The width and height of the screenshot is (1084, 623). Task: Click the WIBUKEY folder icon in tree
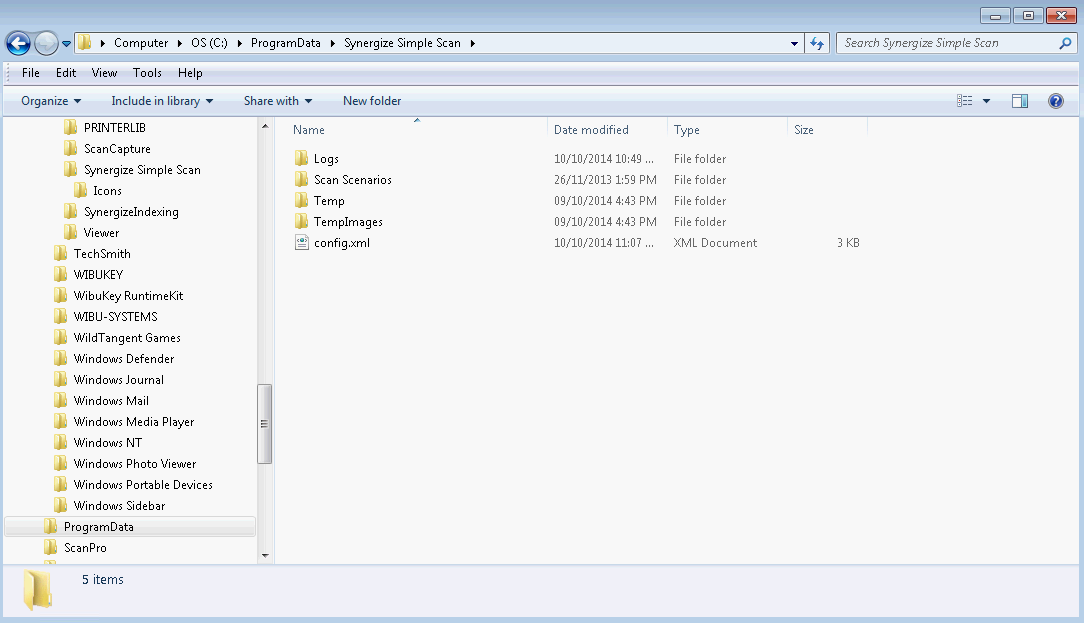pos(61,275)
